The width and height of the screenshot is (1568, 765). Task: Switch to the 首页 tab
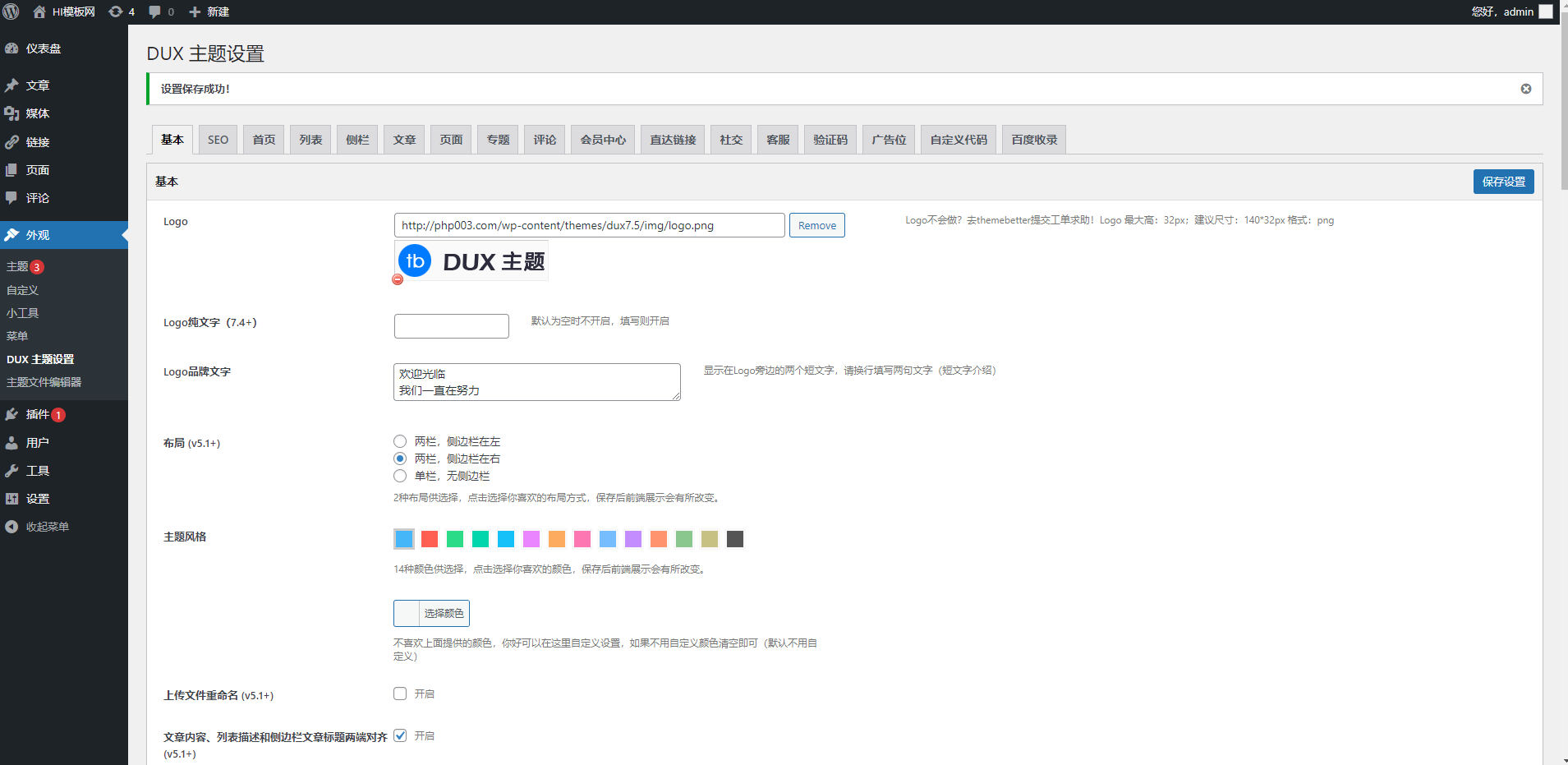pyautogui.click(x=264, y=140)
